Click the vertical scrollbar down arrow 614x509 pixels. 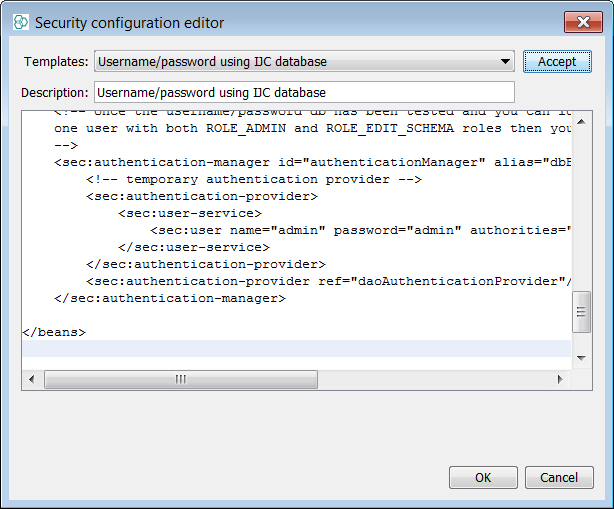(581, 357)
